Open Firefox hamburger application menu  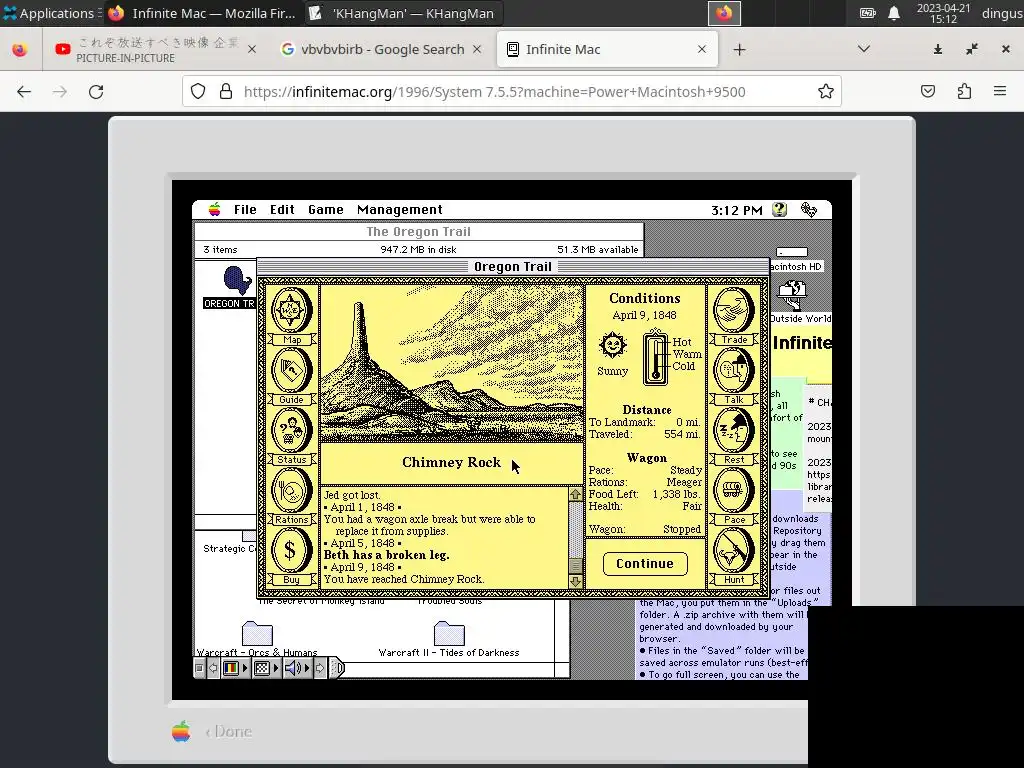(1000, 91)
